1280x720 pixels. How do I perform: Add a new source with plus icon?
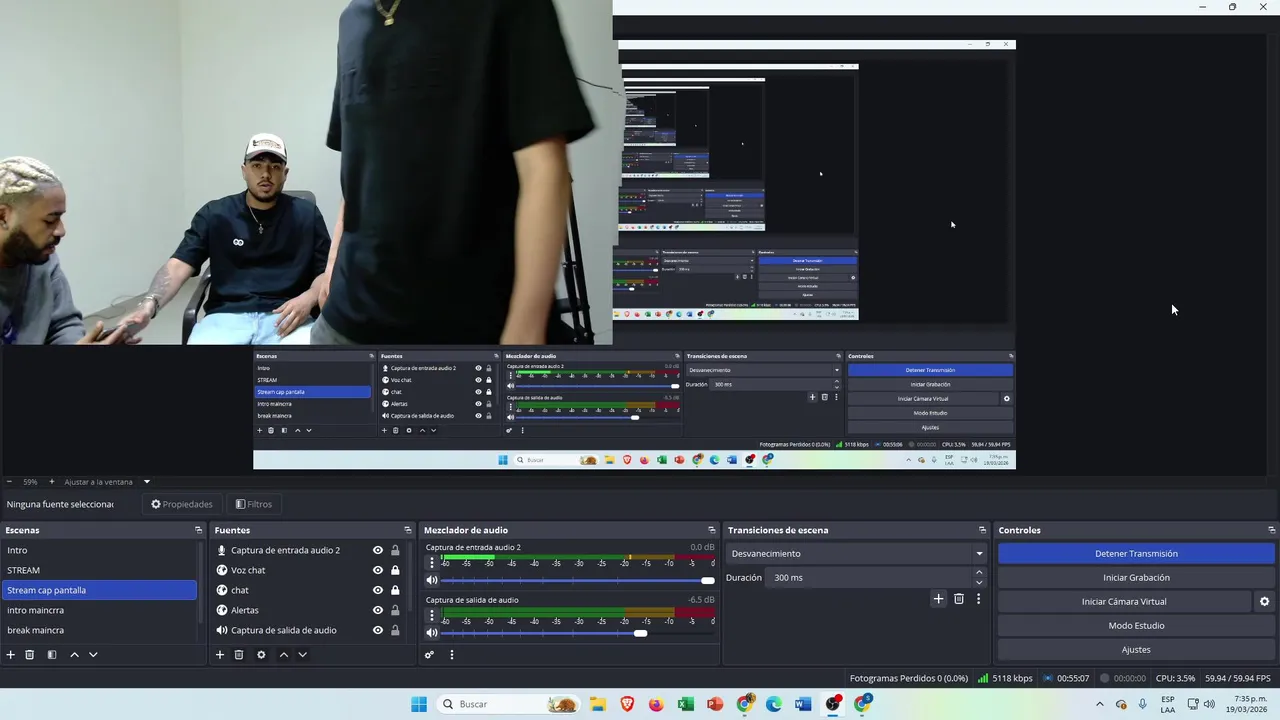click(220, 655)
